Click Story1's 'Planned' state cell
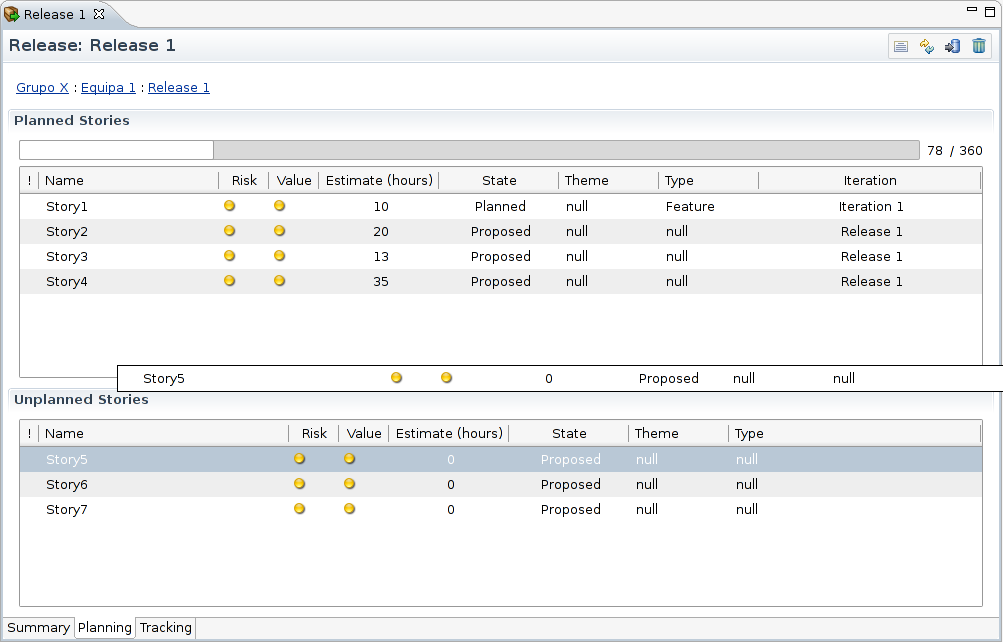This screenshot has height=642, width=1003. 500,207
